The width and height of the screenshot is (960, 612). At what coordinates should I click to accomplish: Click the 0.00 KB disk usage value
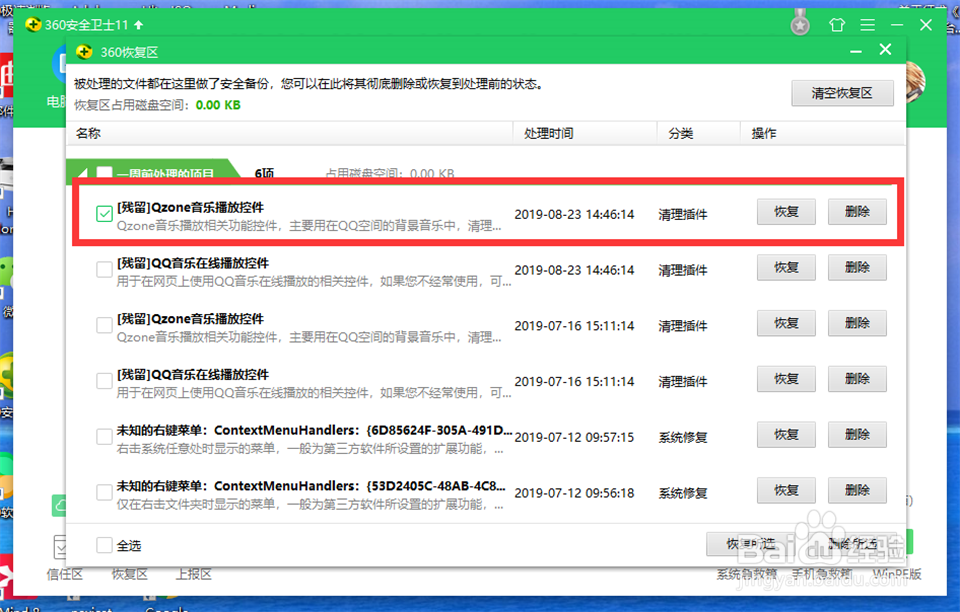pyautogui.click(x=218, y=105)
